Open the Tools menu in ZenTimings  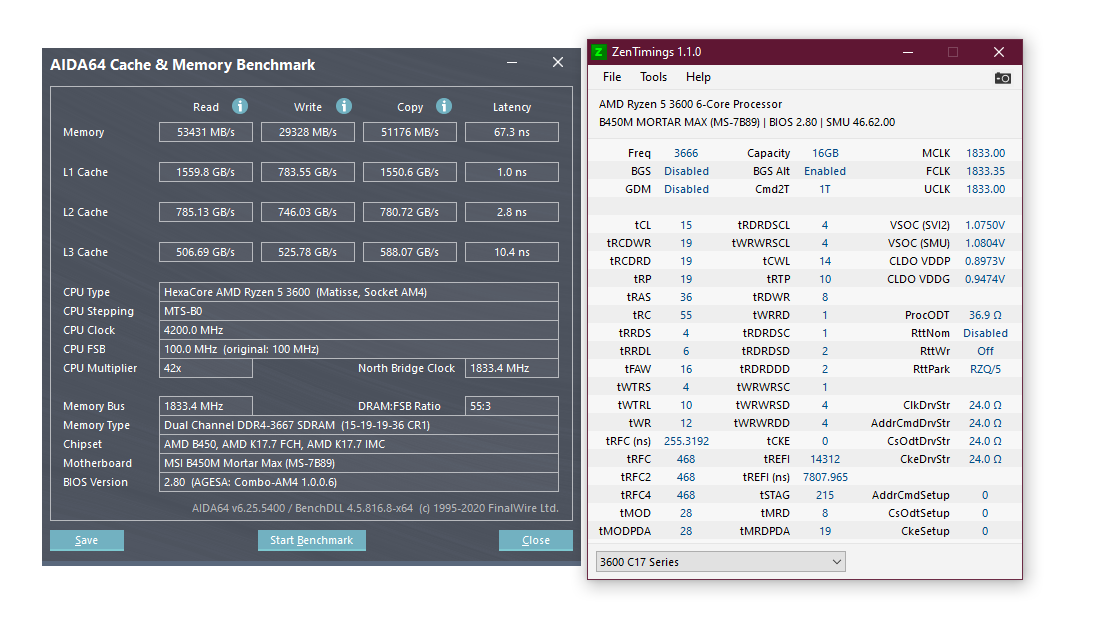pos(653,77)
